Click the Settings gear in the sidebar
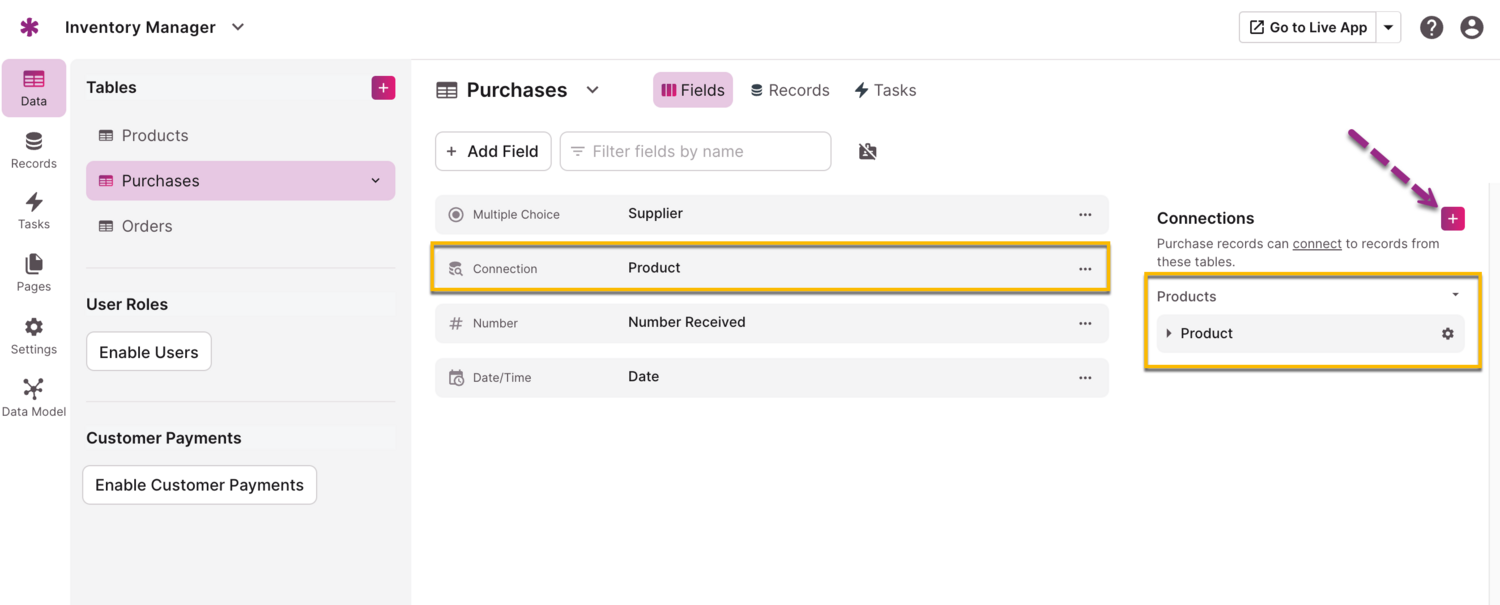 pos(34,335)
